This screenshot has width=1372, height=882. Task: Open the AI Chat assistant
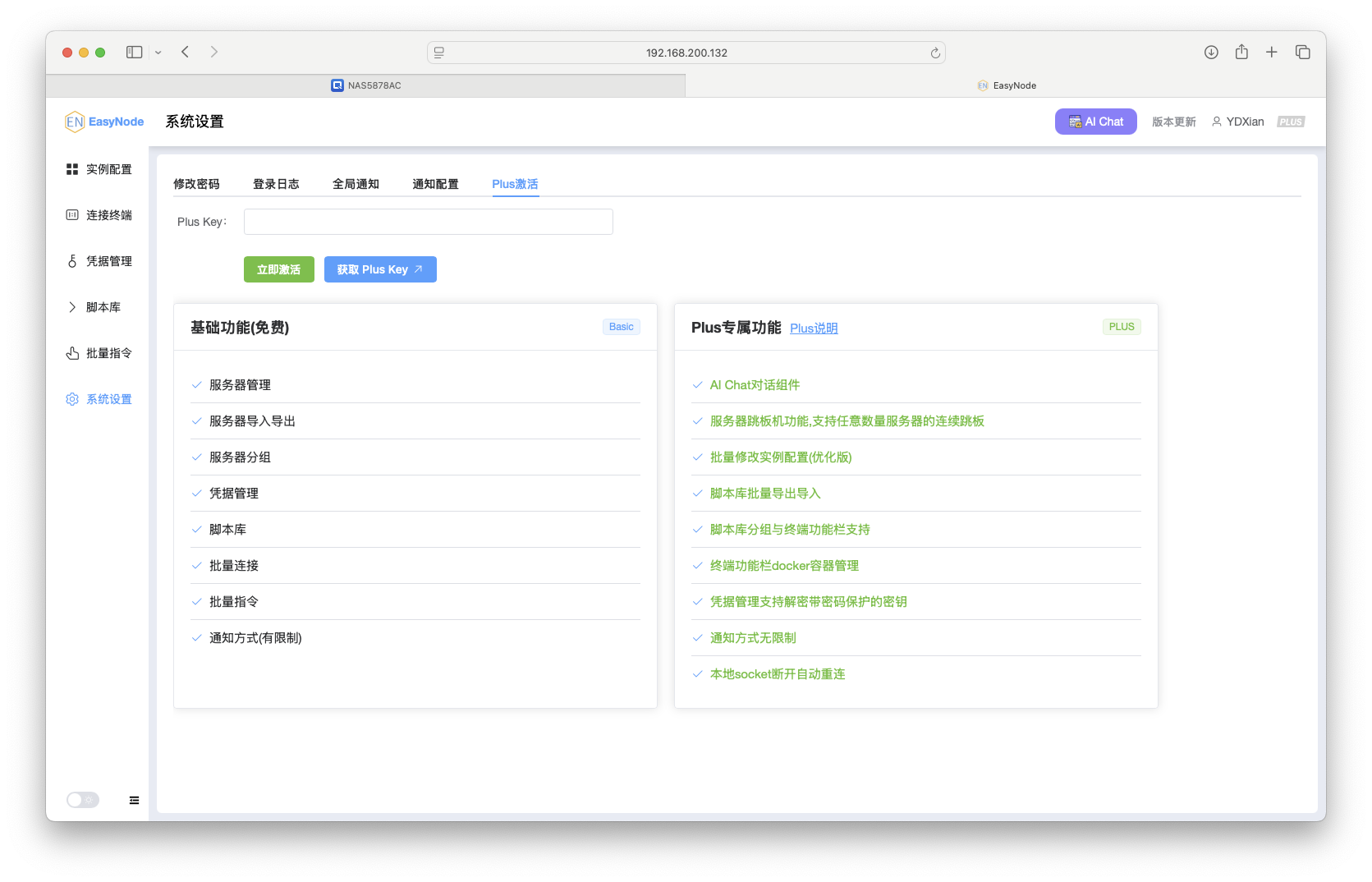pos(1095,121)
